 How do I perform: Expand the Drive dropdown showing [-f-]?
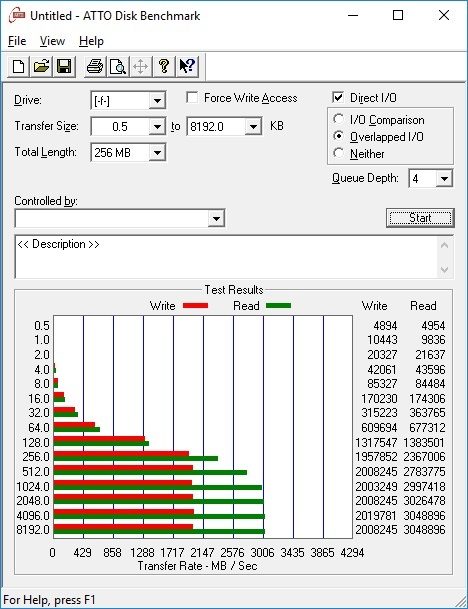[x=157, y=101]
